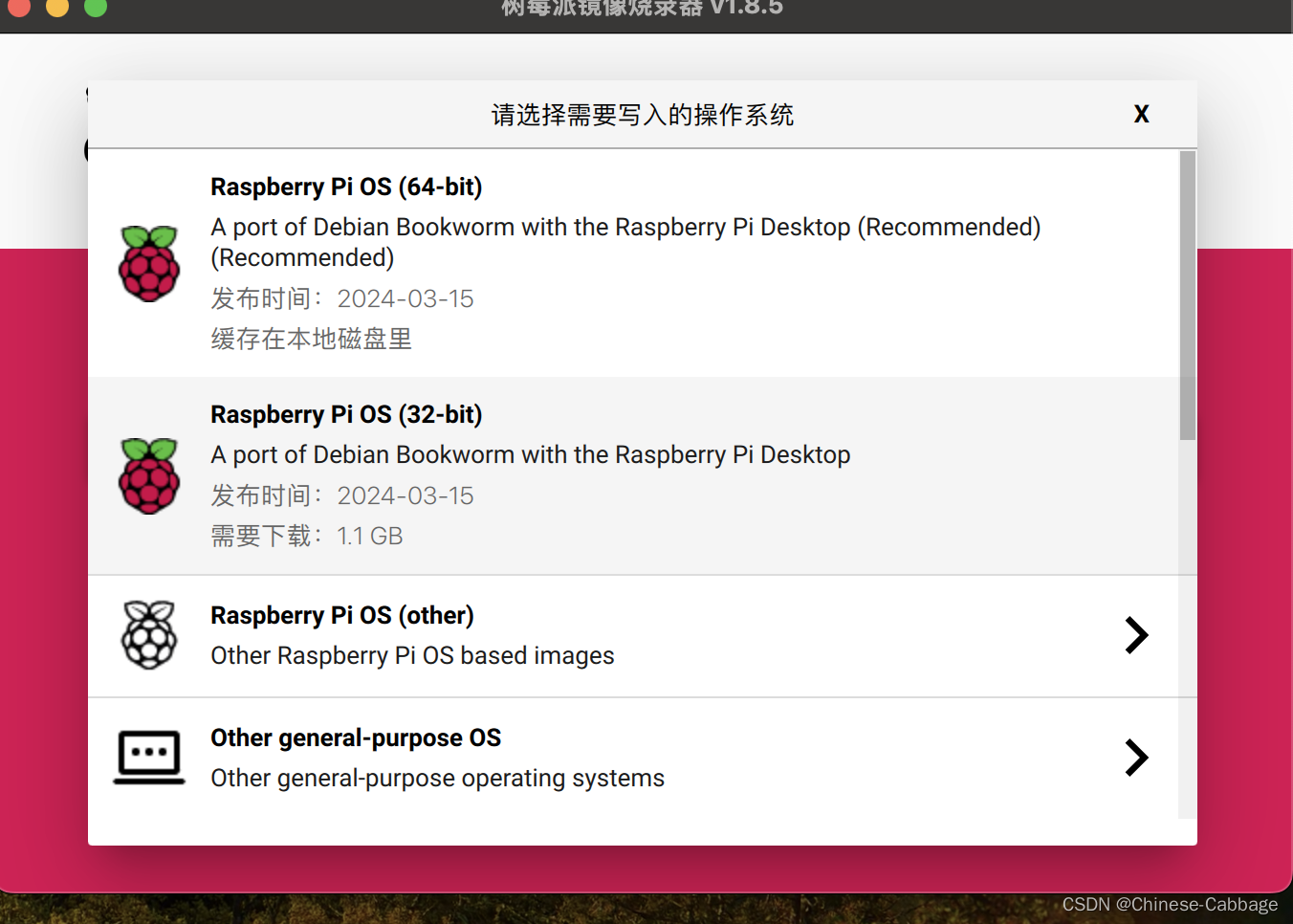Close the OS selection dialog with X

(1141, 114)
